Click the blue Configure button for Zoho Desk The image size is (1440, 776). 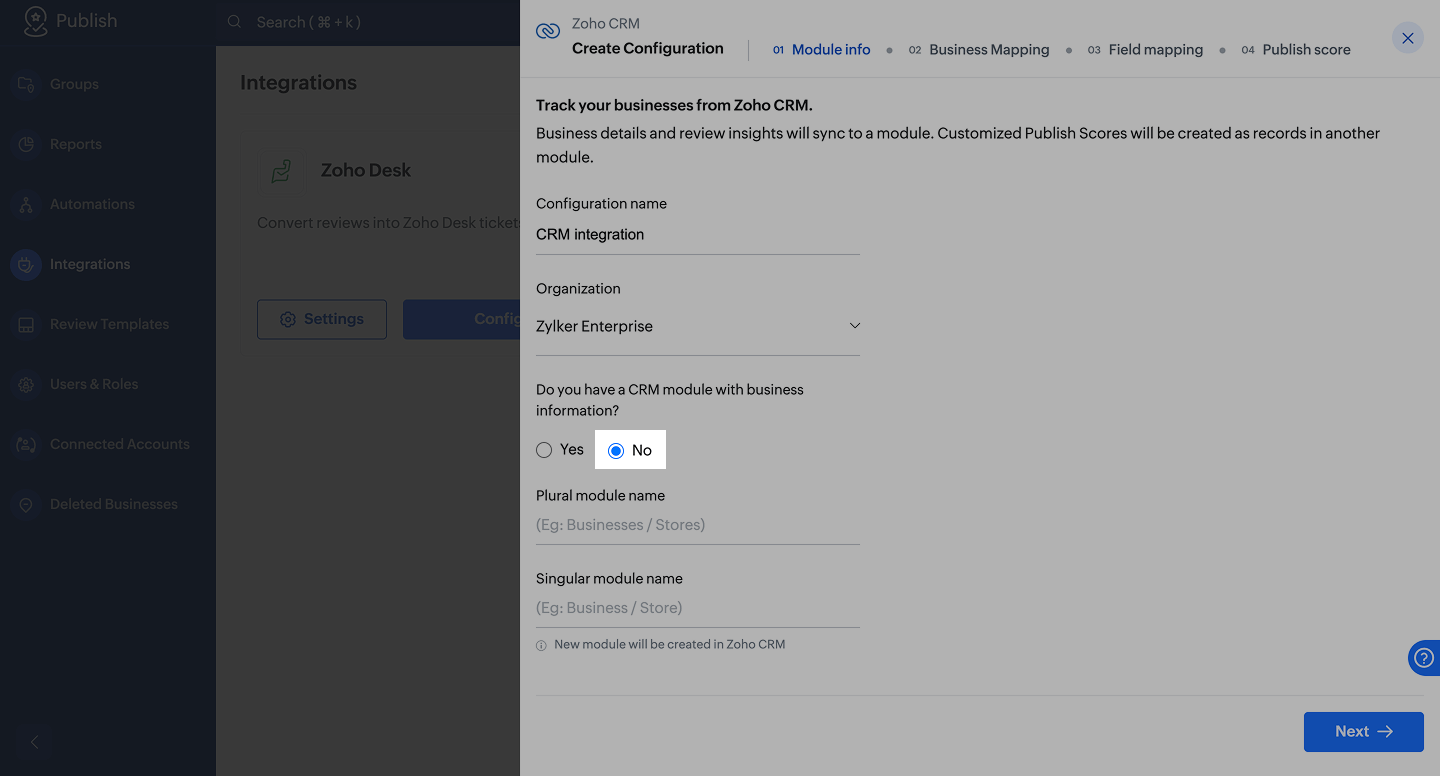tap(462, 319)
